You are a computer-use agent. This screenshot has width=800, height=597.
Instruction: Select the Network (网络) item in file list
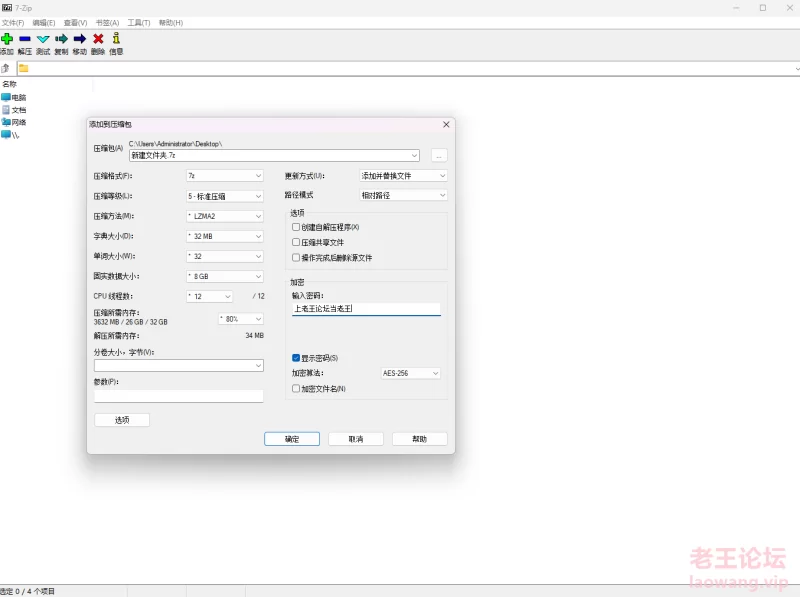coord(14,122)
